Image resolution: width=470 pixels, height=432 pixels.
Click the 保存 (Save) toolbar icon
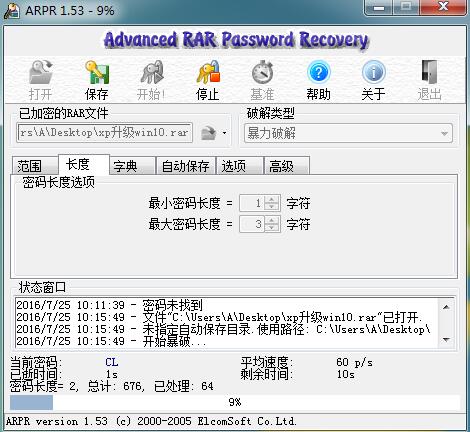(97, 72)
